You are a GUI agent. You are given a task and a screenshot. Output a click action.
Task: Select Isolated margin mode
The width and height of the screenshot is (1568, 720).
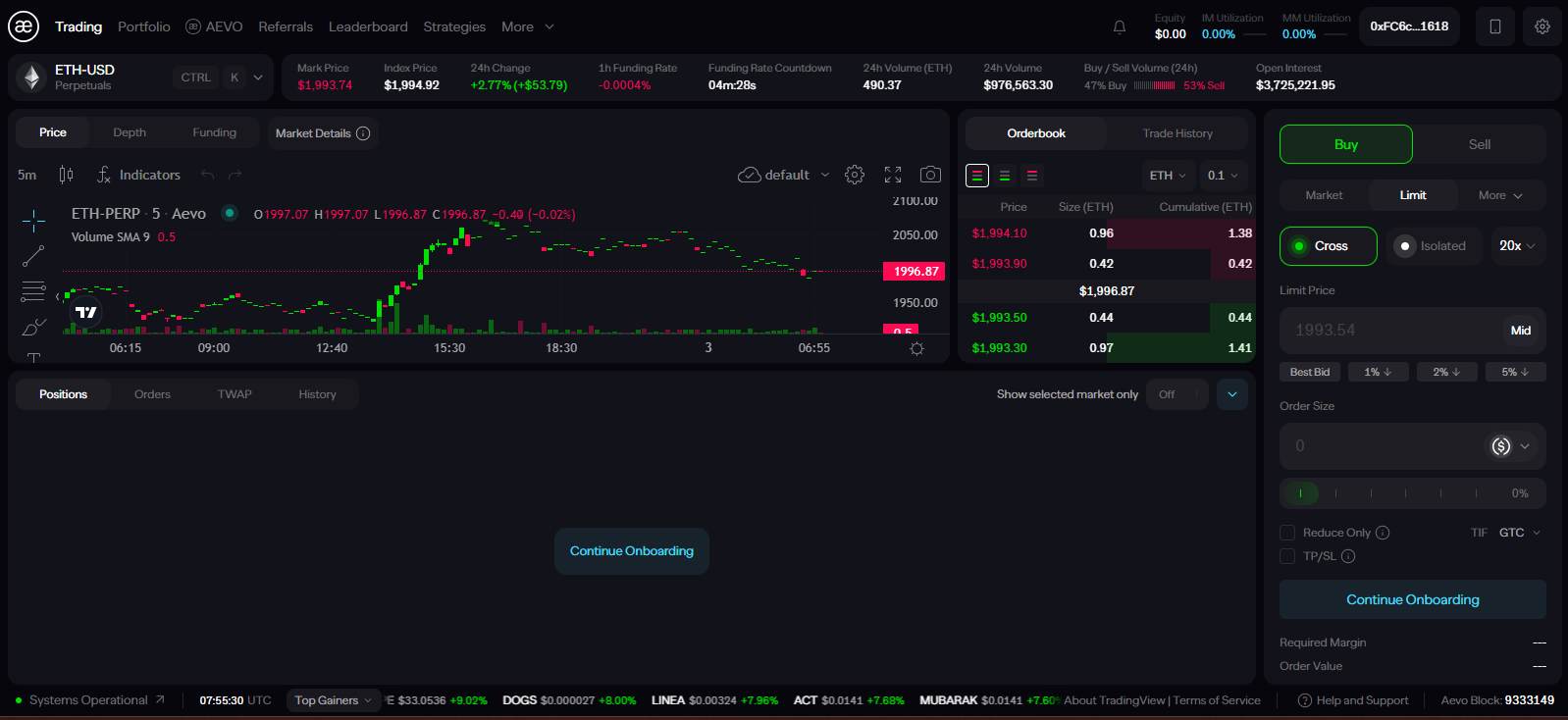tap(1434, 246)
